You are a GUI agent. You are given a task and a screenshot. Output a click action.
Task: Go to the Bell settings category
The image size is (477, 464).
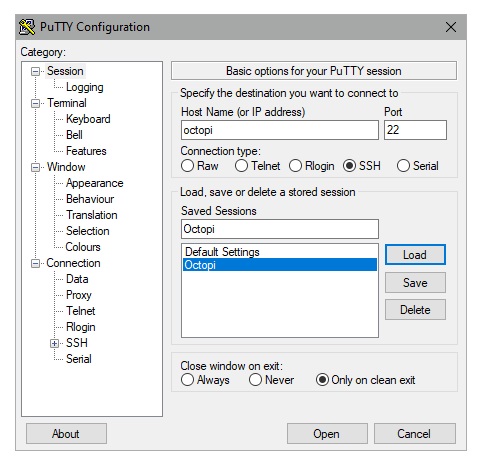click(x=74, y=135)
